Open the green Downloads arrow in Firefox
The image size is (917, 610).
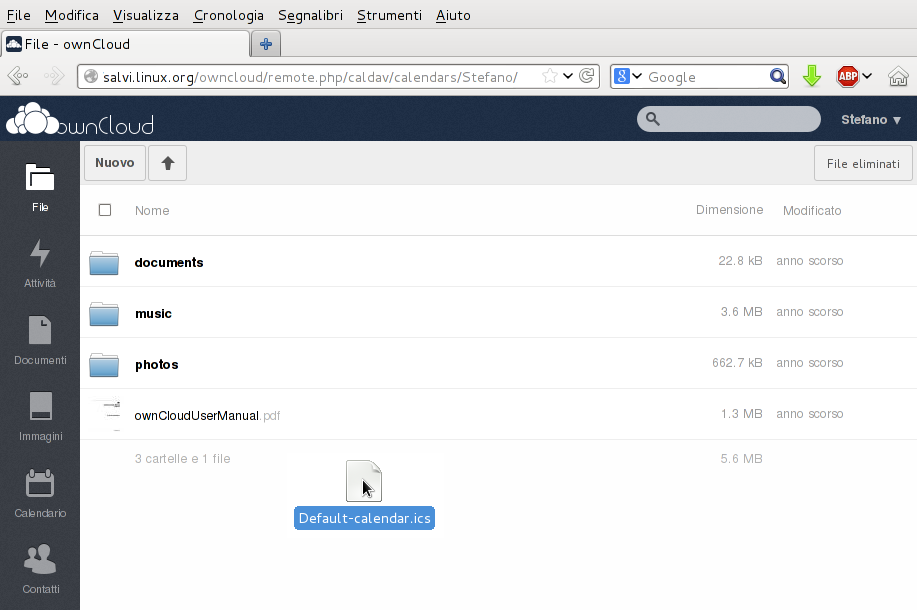click(x=811, y=76)
